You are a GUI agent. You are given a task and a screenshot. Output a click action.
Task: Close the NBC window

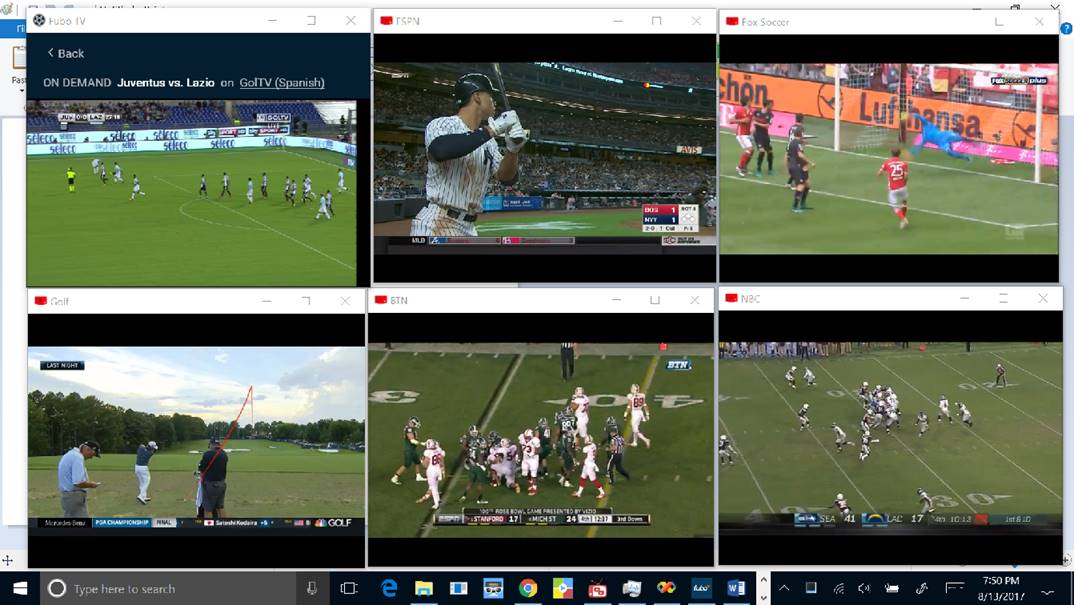click(x=1042, y=299)
